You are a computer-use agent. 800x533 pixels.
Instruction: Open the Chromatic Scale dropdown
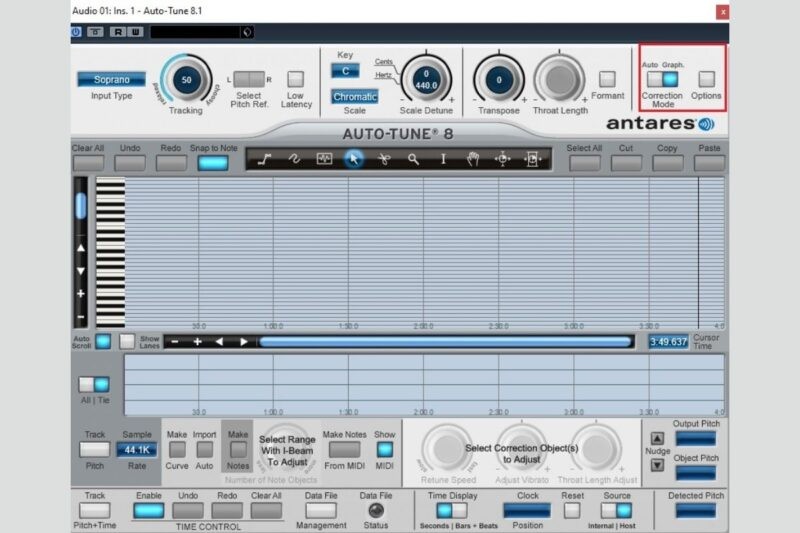pos(355,96)
